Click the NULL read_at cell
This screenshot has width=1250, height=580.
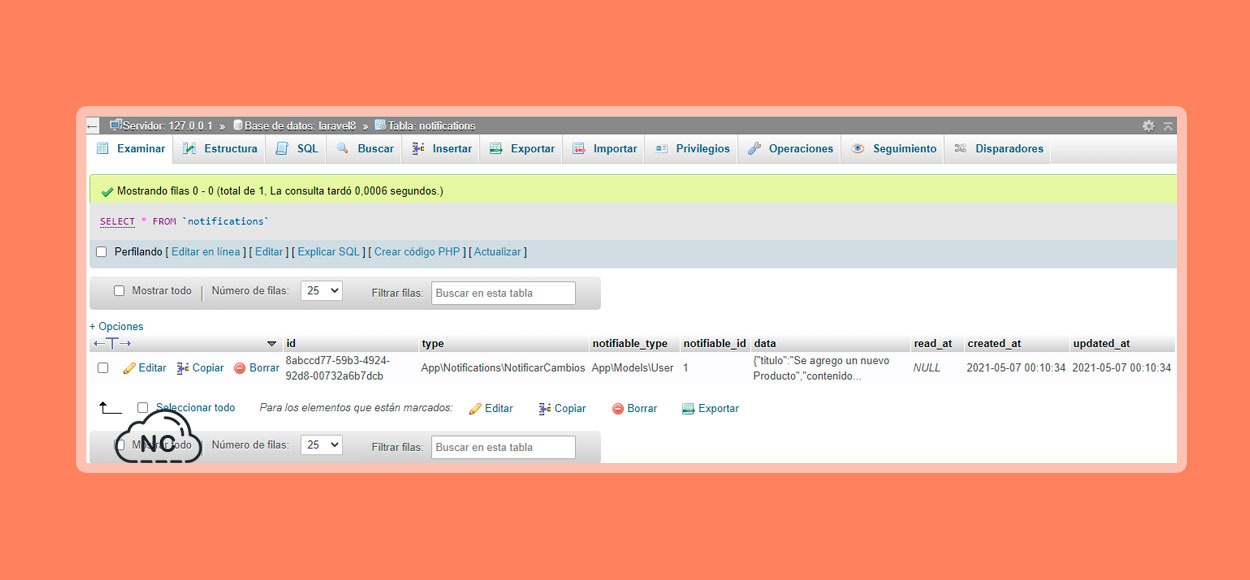click(x=927, y=368)
